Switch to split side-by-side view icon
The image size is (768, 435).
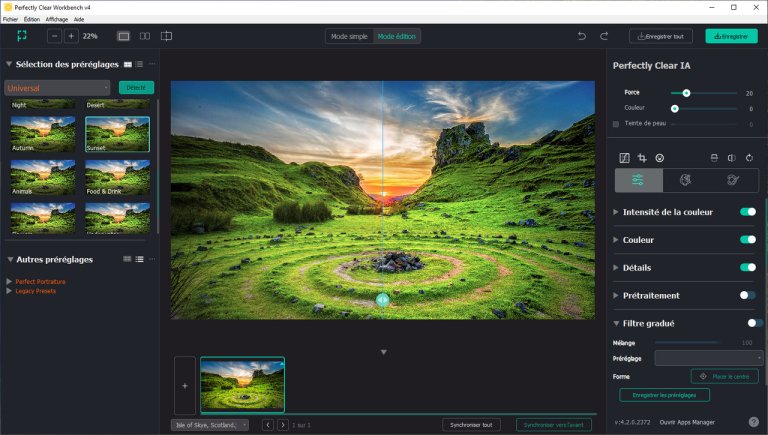point(145,36)
